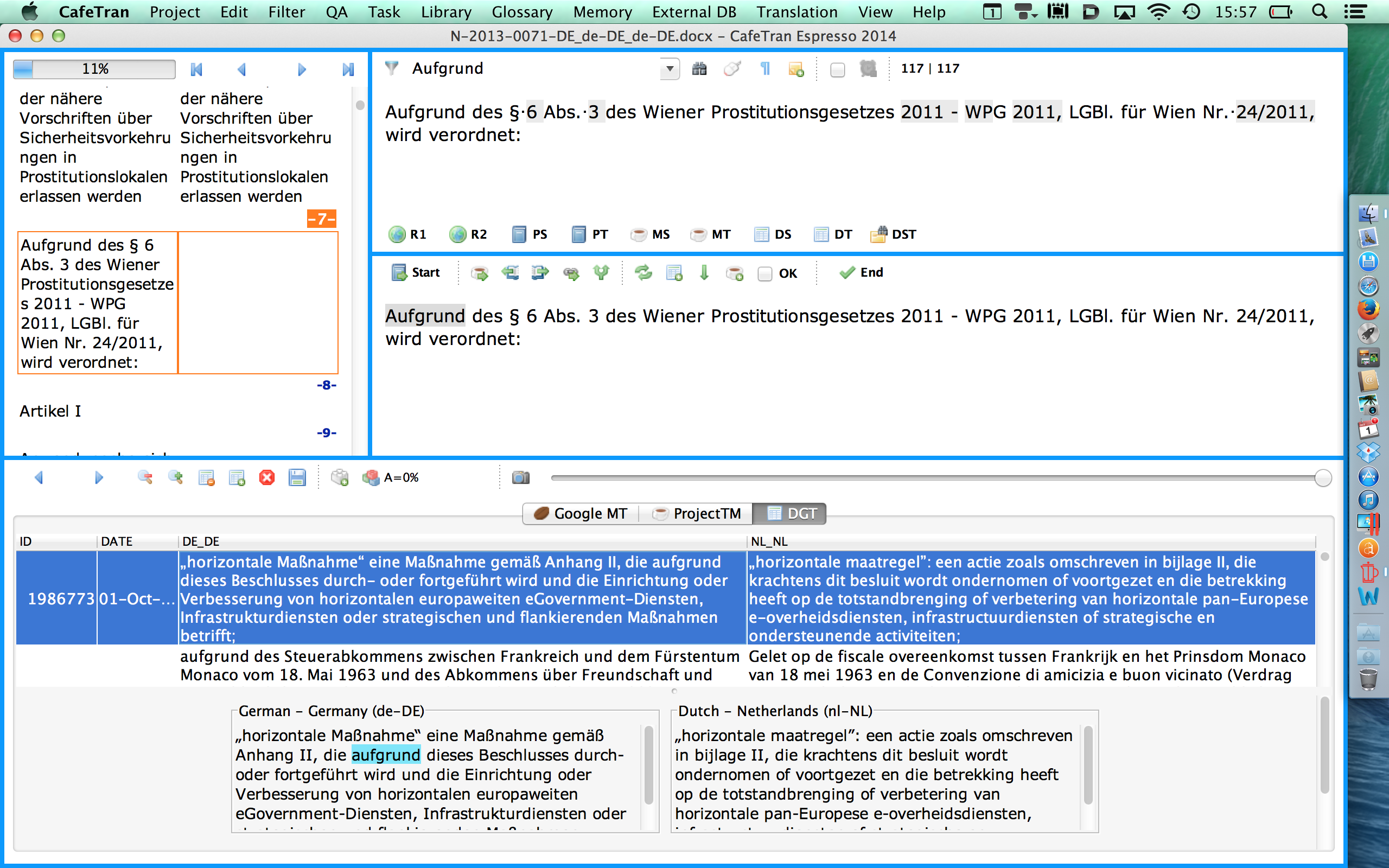Click the blue floppy disk save icon
Viewport: 1389px width, 868px height.
[297, 477]
